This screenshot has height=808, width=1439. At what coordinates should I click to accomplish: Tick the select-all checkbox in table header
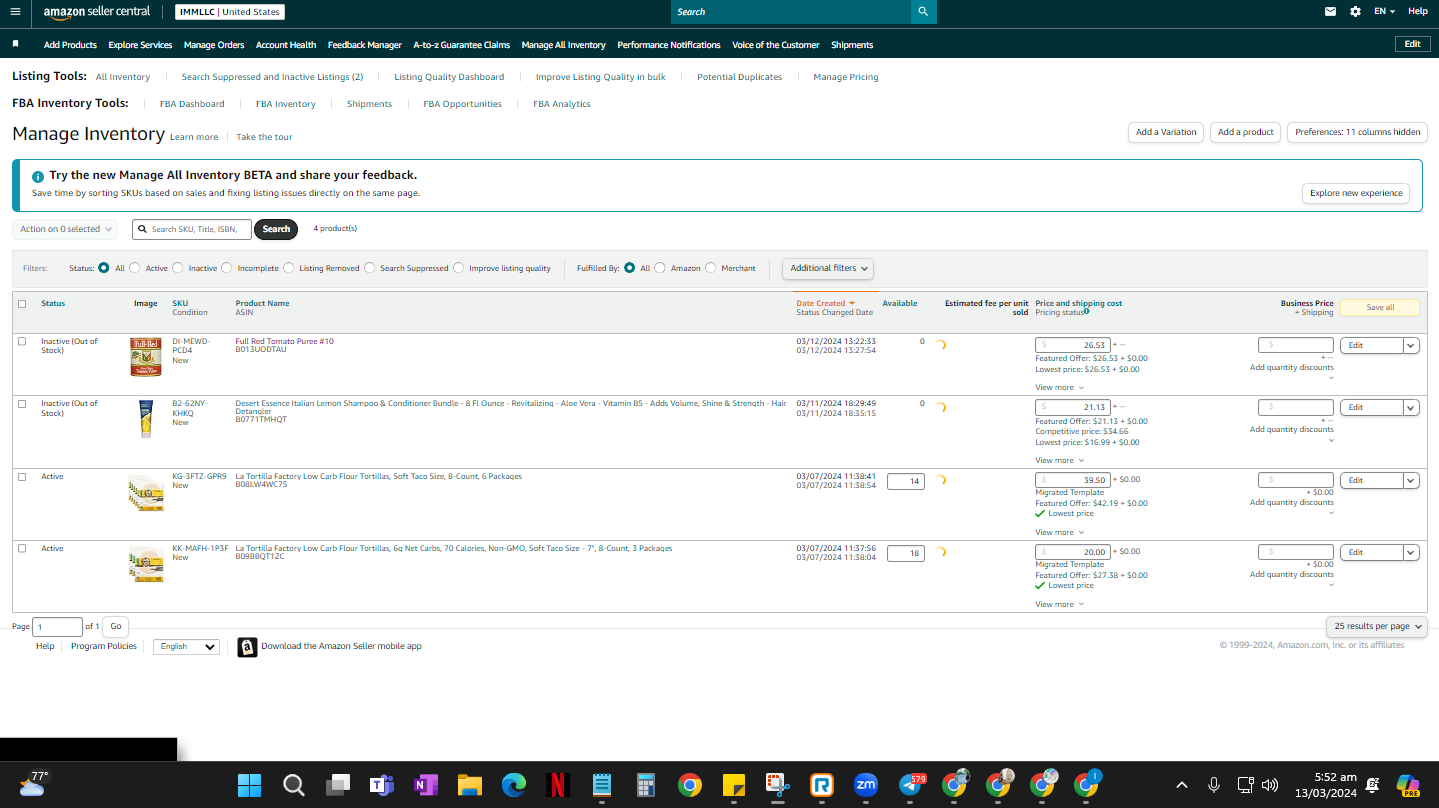coord(22,304)
